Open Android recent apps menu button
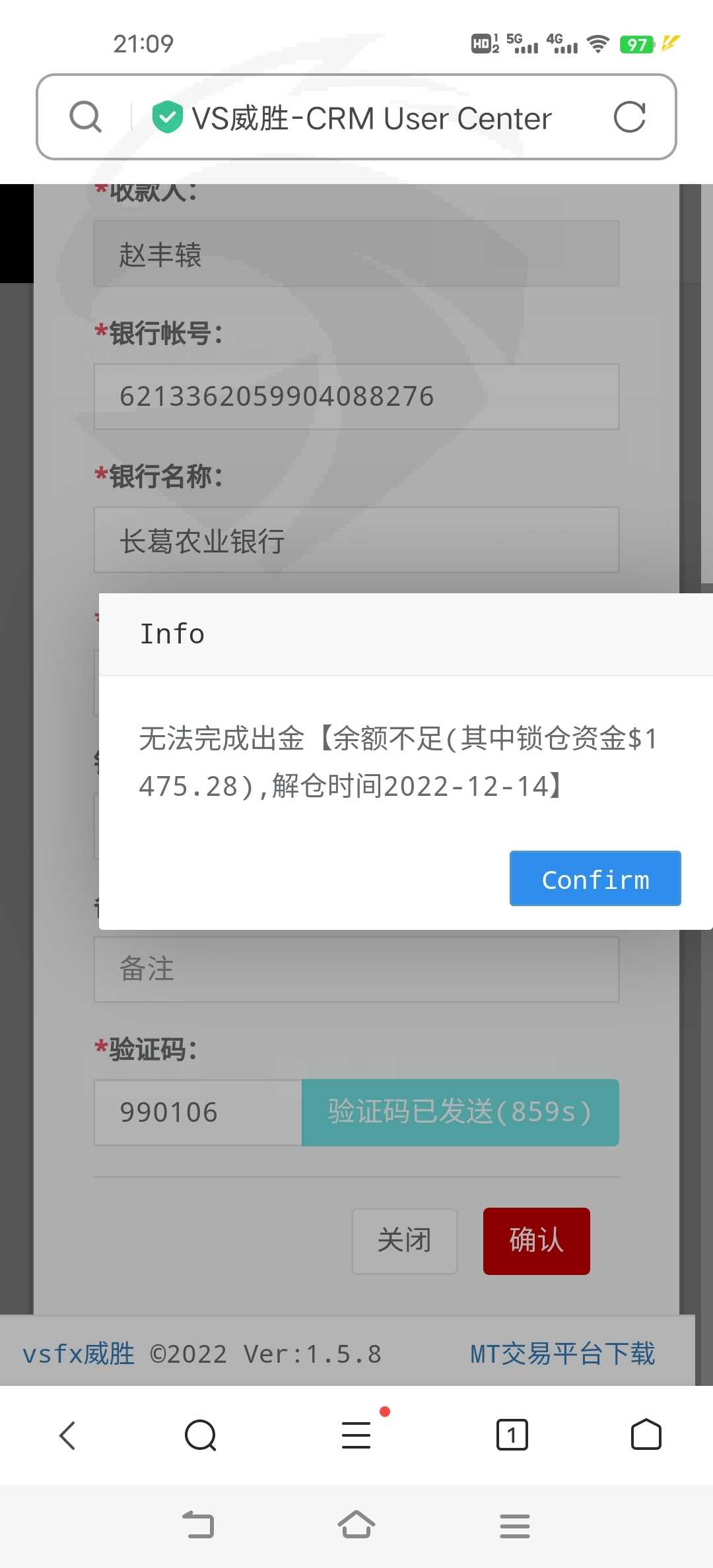Viewport: 713px width, 1568px height. 515,1526
